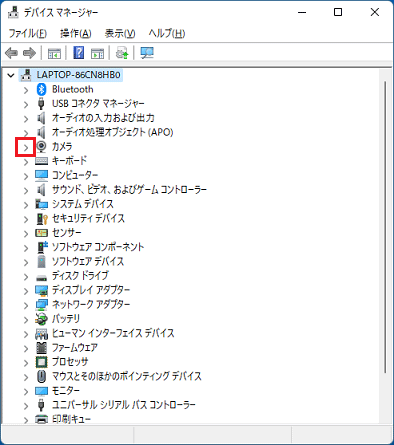Click the Back arrow toolbar icon
Viewport: 394px width, 445px height.
12,53
